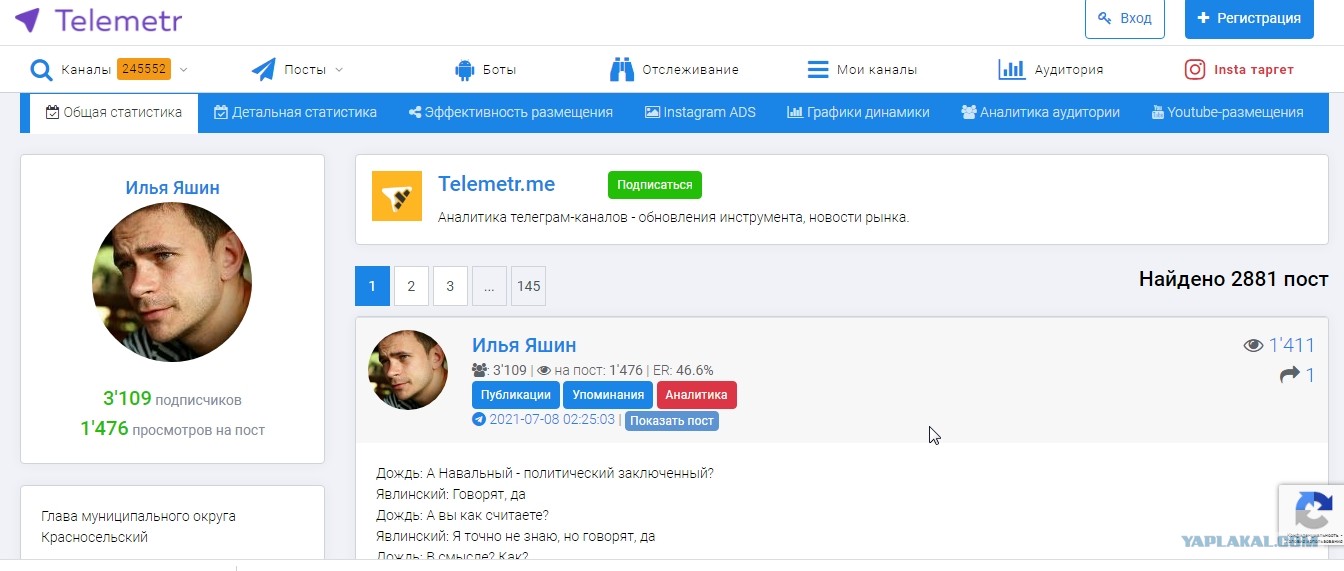Image resolution: width=1344 pixels, height=571 pixels.
Task: Switch to the Аналитика аудитории tab
Action: click(x=1040, y=112)
